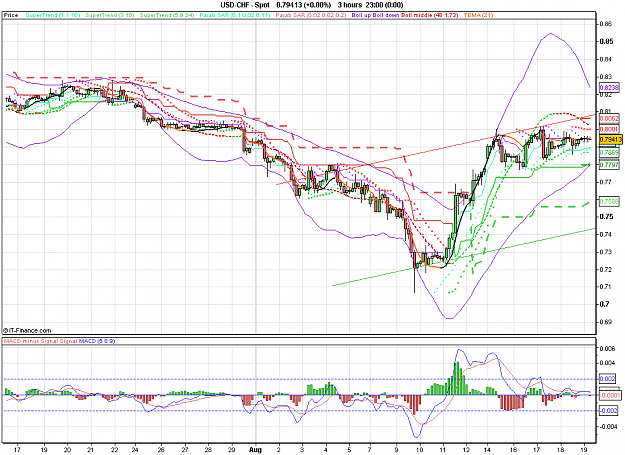Screen dimensions: 625x455
Task: Click the yellow 0.79413 current price tag
Action: (610, 139)
